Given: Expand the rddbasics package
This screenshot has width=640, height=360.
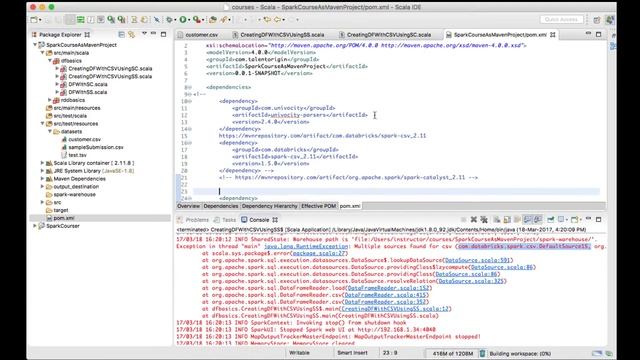Looking at the screenshot, I should [50, 100].
